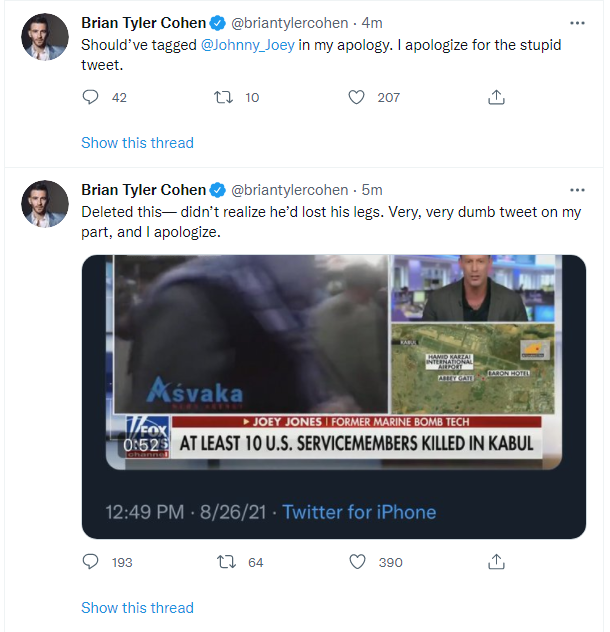Viewport: 610px width, 632px height.
Task: Open more options on the 5m tweet
Action: pyautogui.click(x=577, y=190)
